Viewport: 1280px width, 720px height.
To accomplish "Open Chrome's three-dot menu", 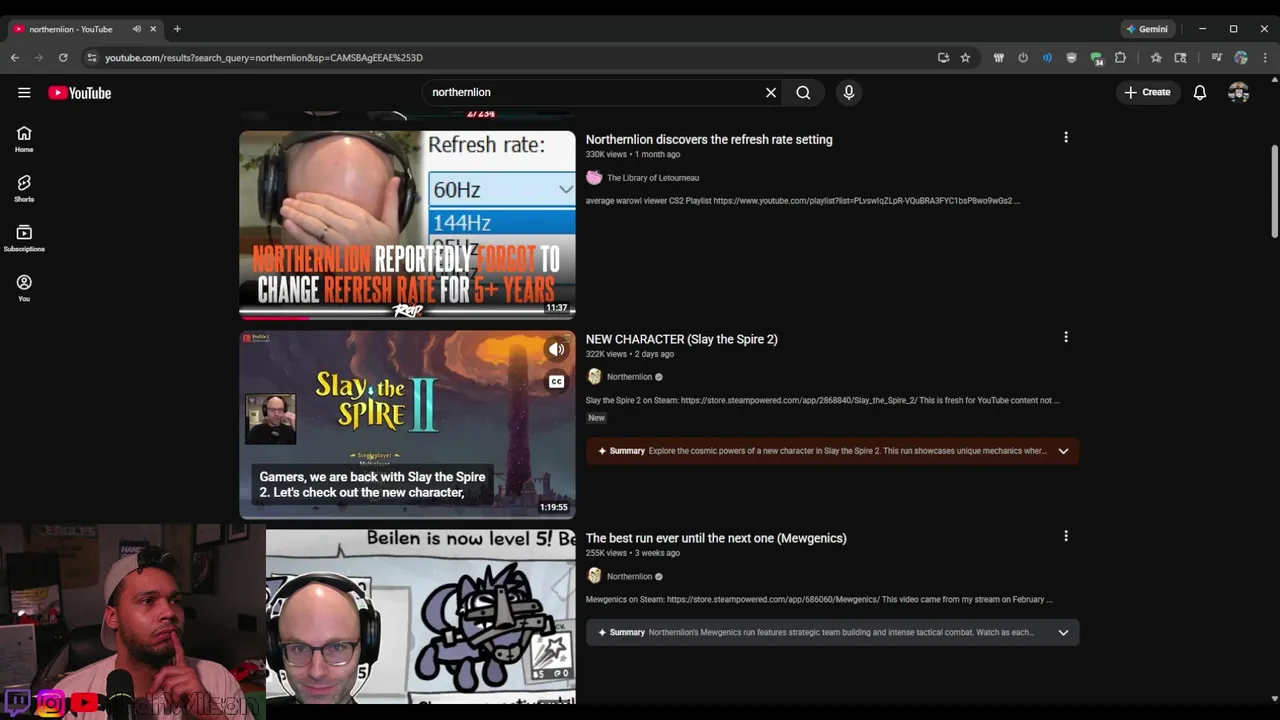I will (1265, 58).
